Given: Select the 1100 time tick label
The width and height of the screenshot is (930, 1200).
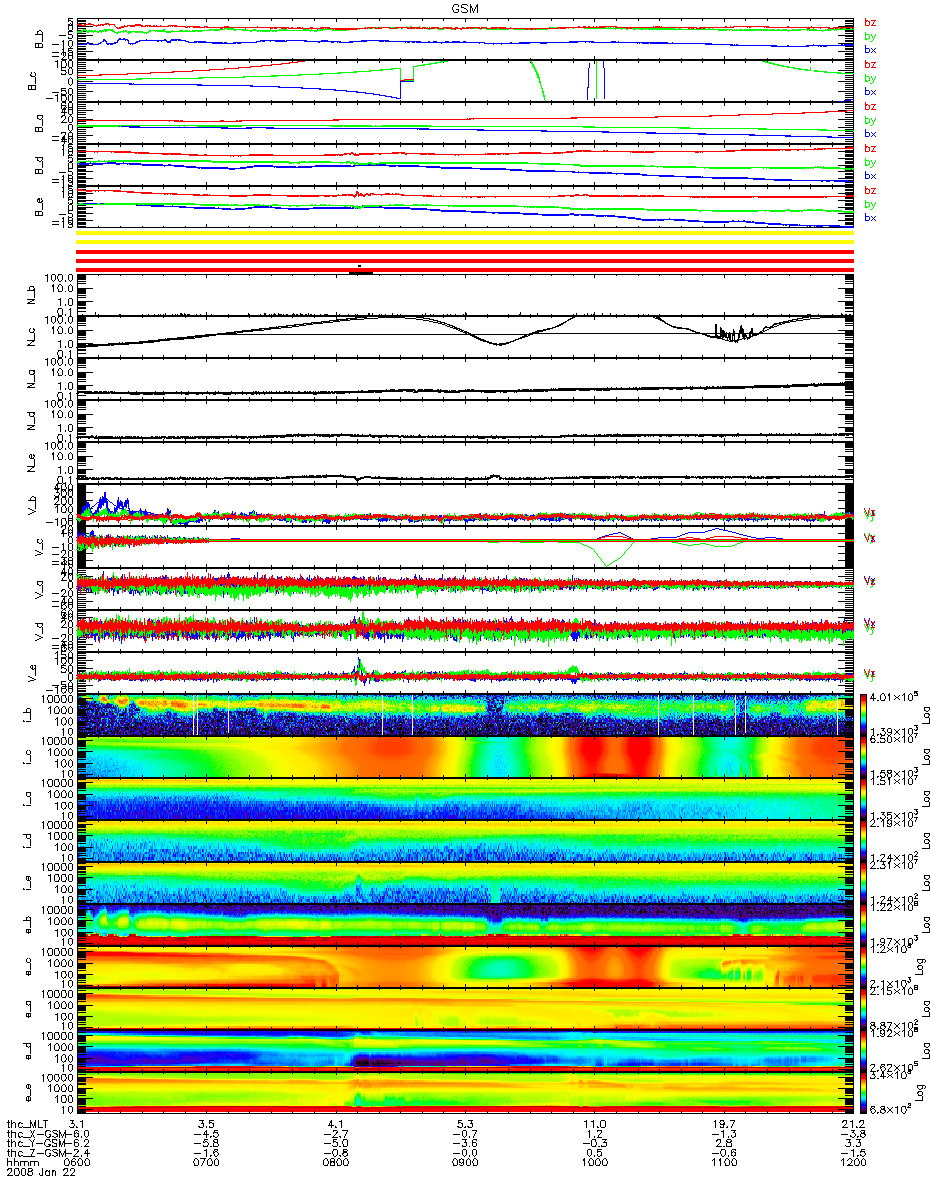Looking at the screenshot, I should click(x=724, y=1162).
